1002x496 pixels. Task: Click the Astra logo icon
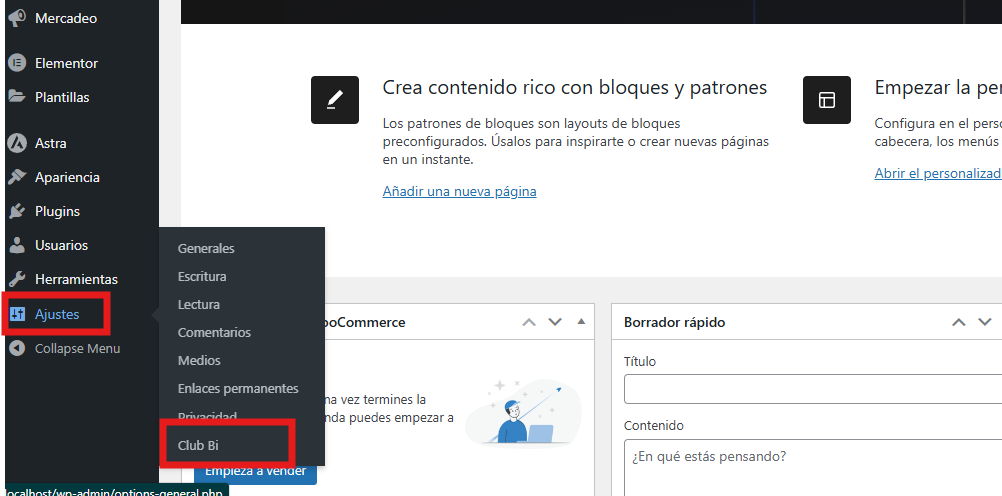pos(17,143)
